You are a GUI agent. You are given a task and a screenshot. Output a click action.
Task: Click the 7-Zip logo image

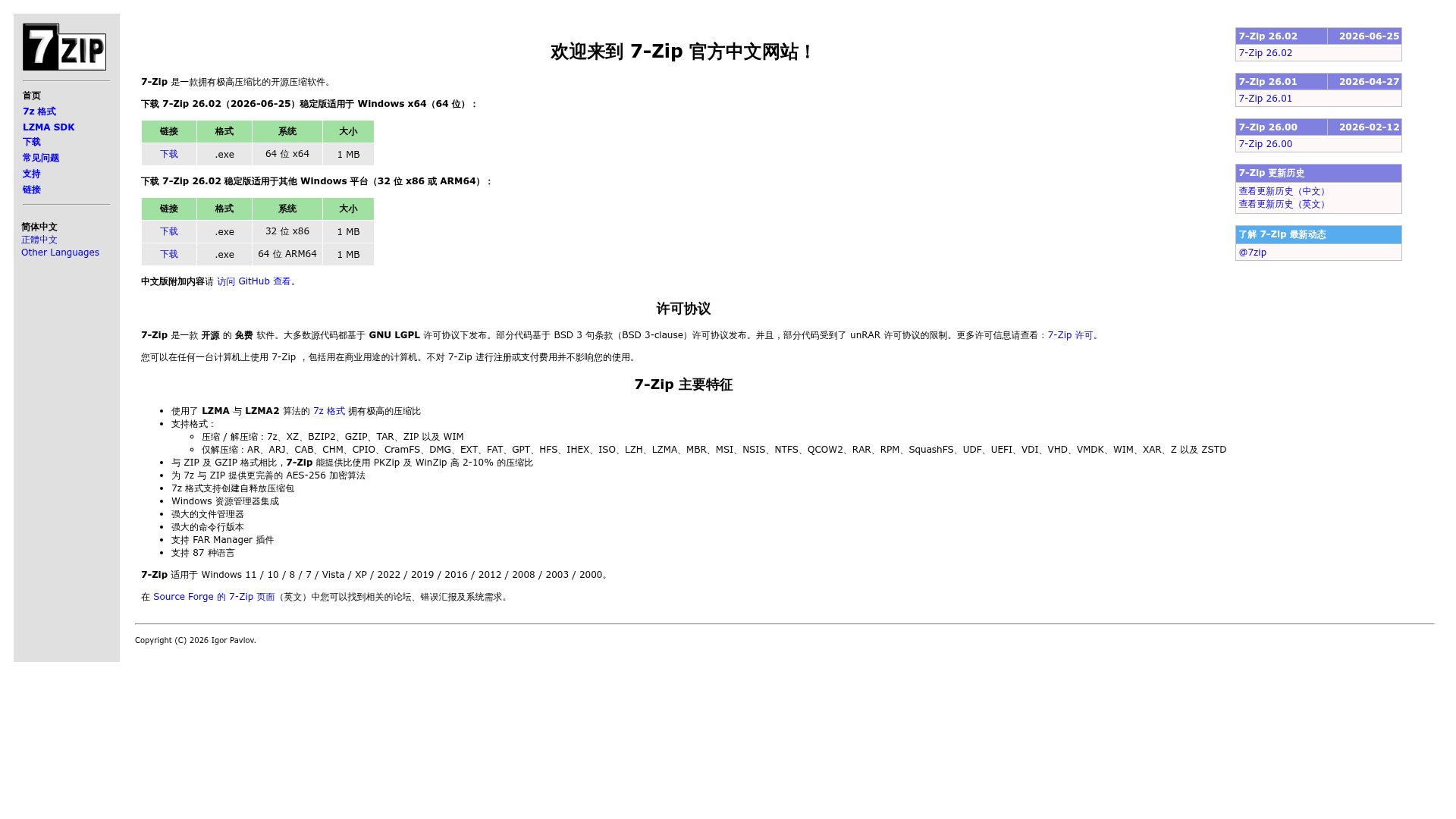tap(64, 47)
